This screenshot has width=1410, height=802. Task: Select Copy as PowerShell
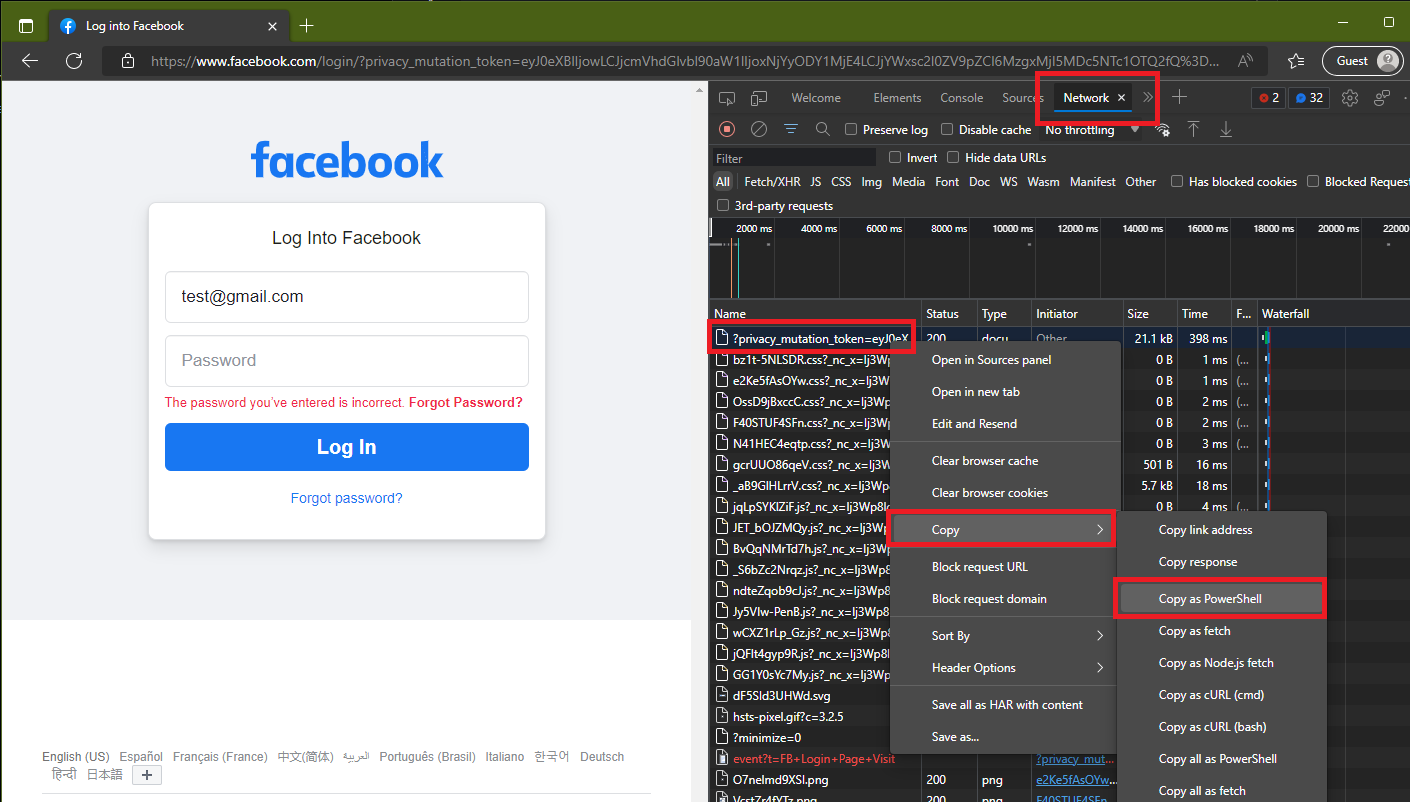(1220, 599)
